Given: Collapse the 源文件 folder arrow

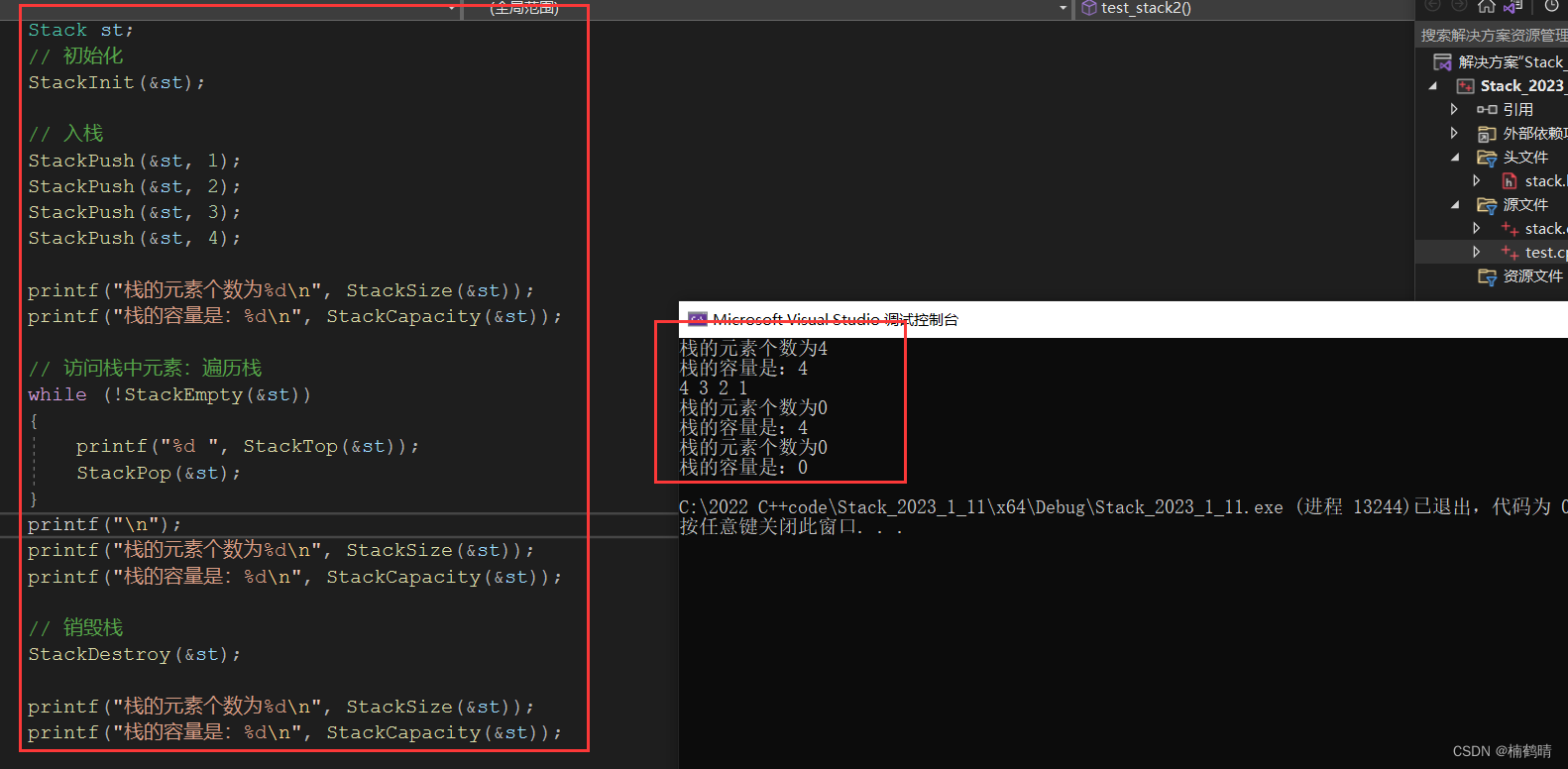Looking at the screenshot, I should pyautogui.click(x=1455, y=205).
